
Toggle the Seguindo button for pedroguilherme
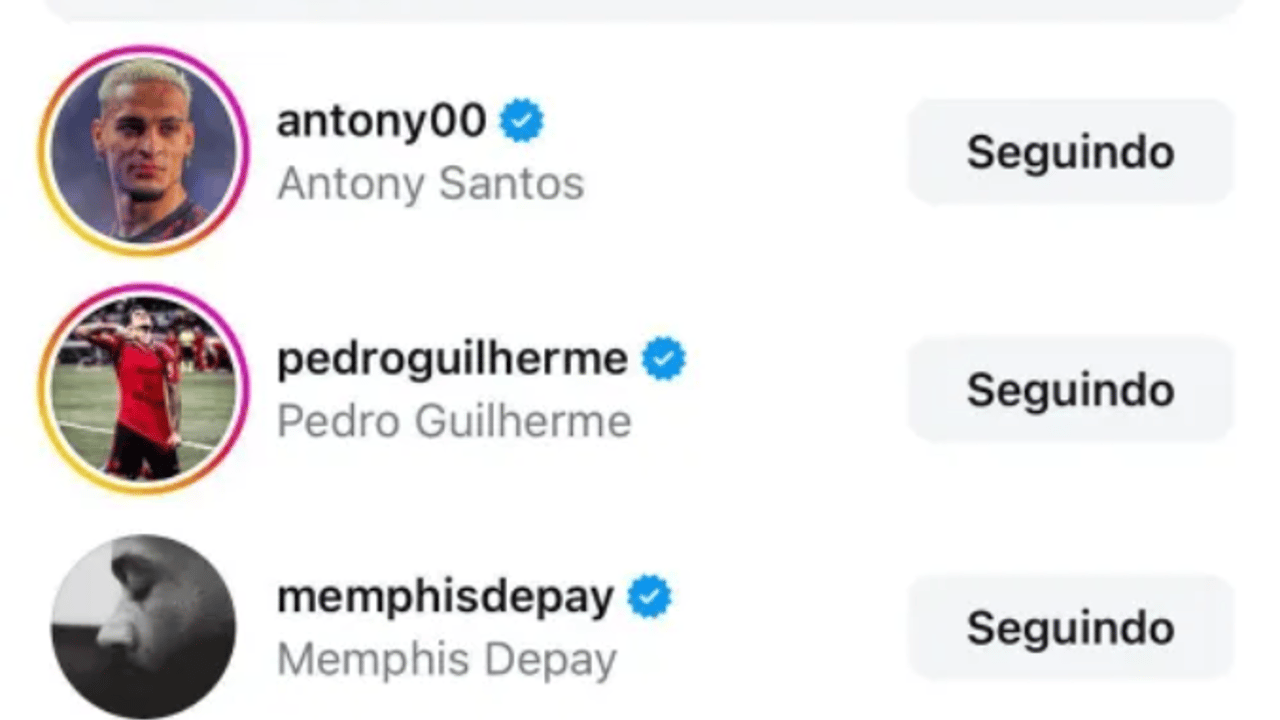point(1070,389)
